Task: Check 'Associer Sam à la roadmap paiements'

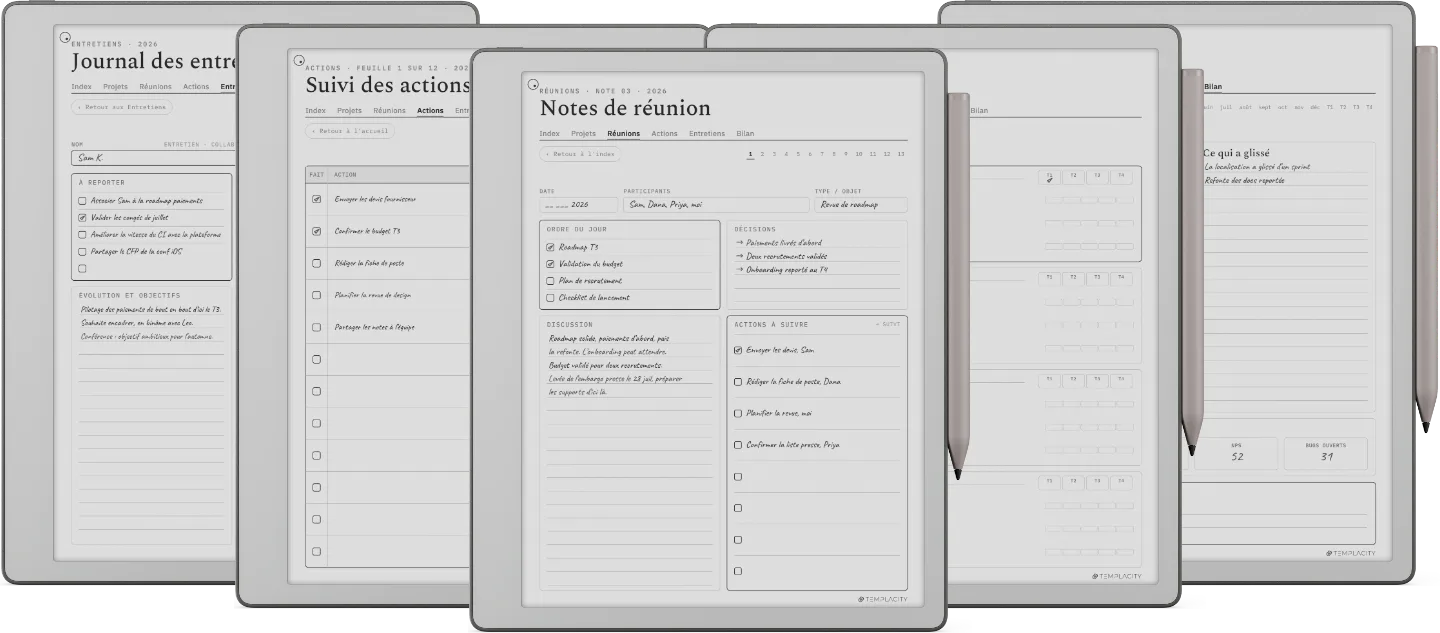Action: coord(82,200)
